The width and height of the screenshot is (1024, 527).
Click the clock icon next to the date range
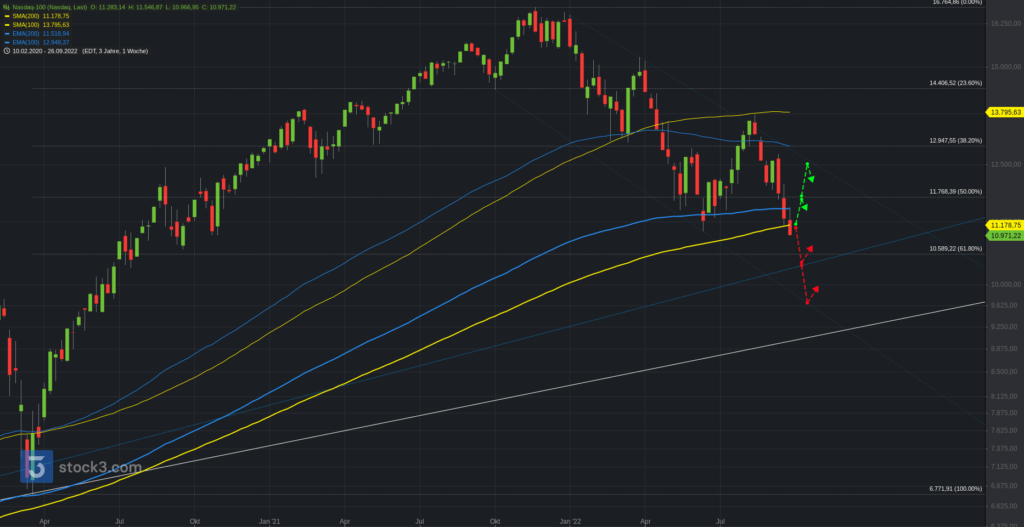[x=7, y=51]
